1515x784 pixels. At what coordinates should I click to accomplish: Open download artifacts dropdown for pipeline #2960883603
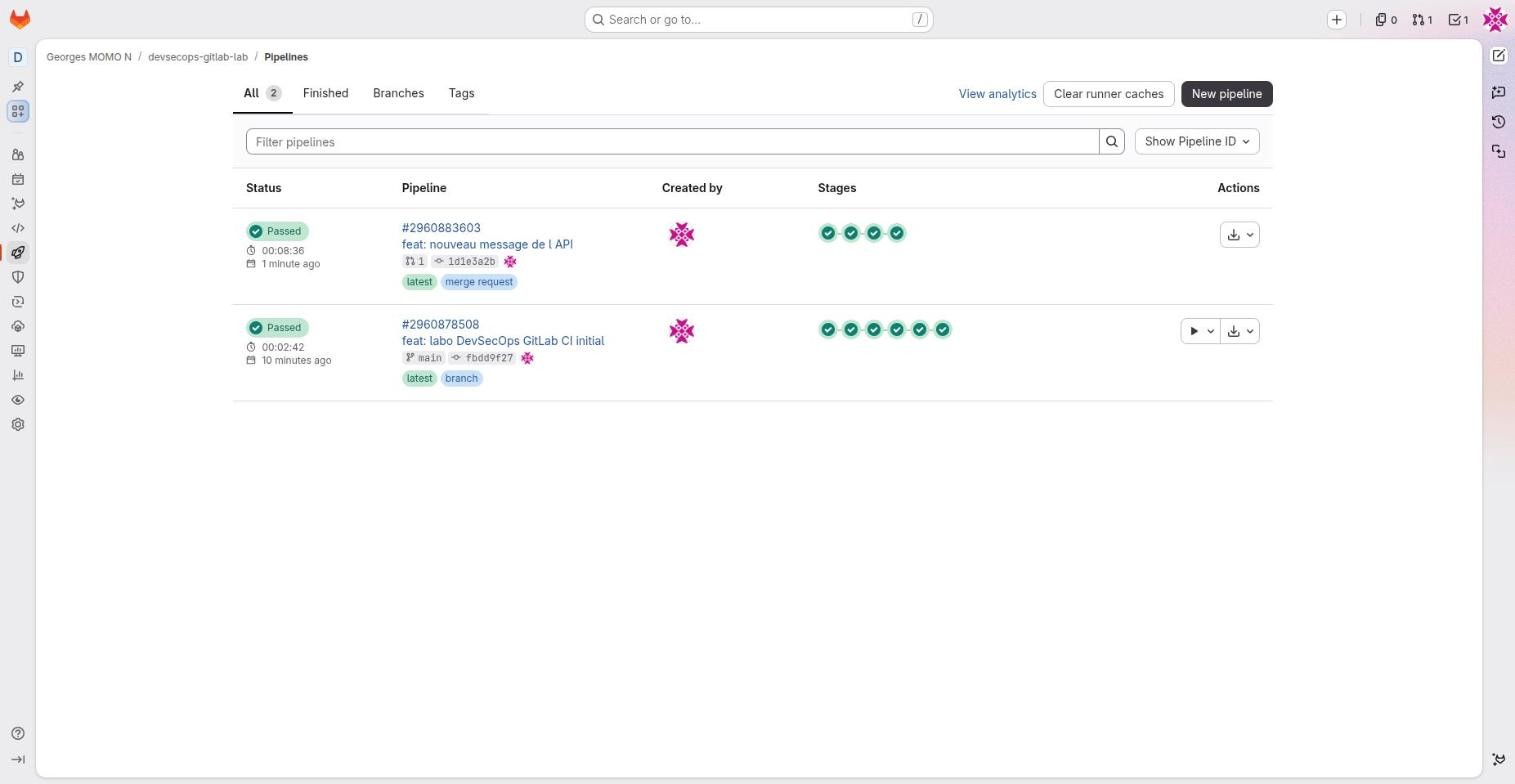coord(1240,235)
